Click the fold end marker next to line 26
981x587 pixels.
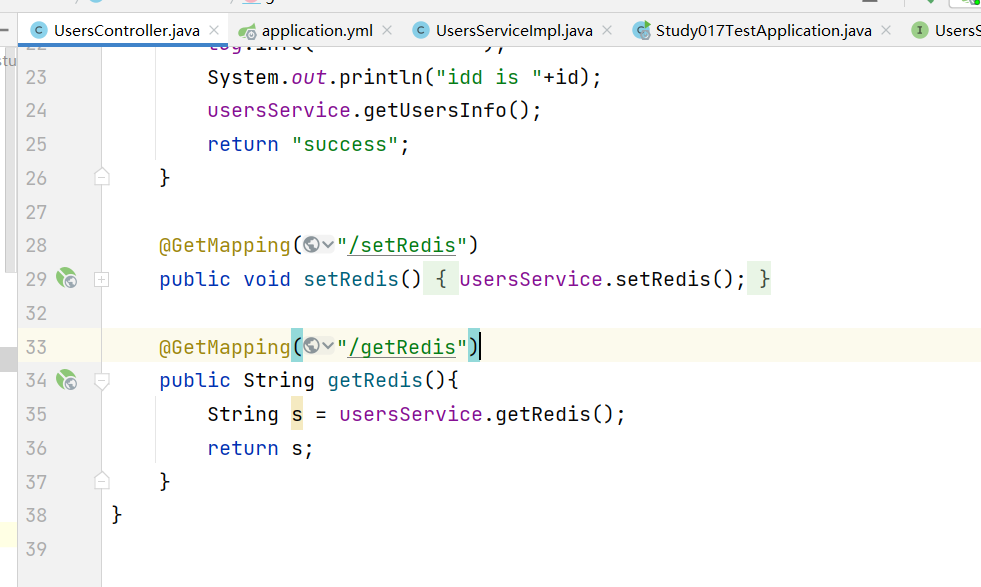(101, 176)
